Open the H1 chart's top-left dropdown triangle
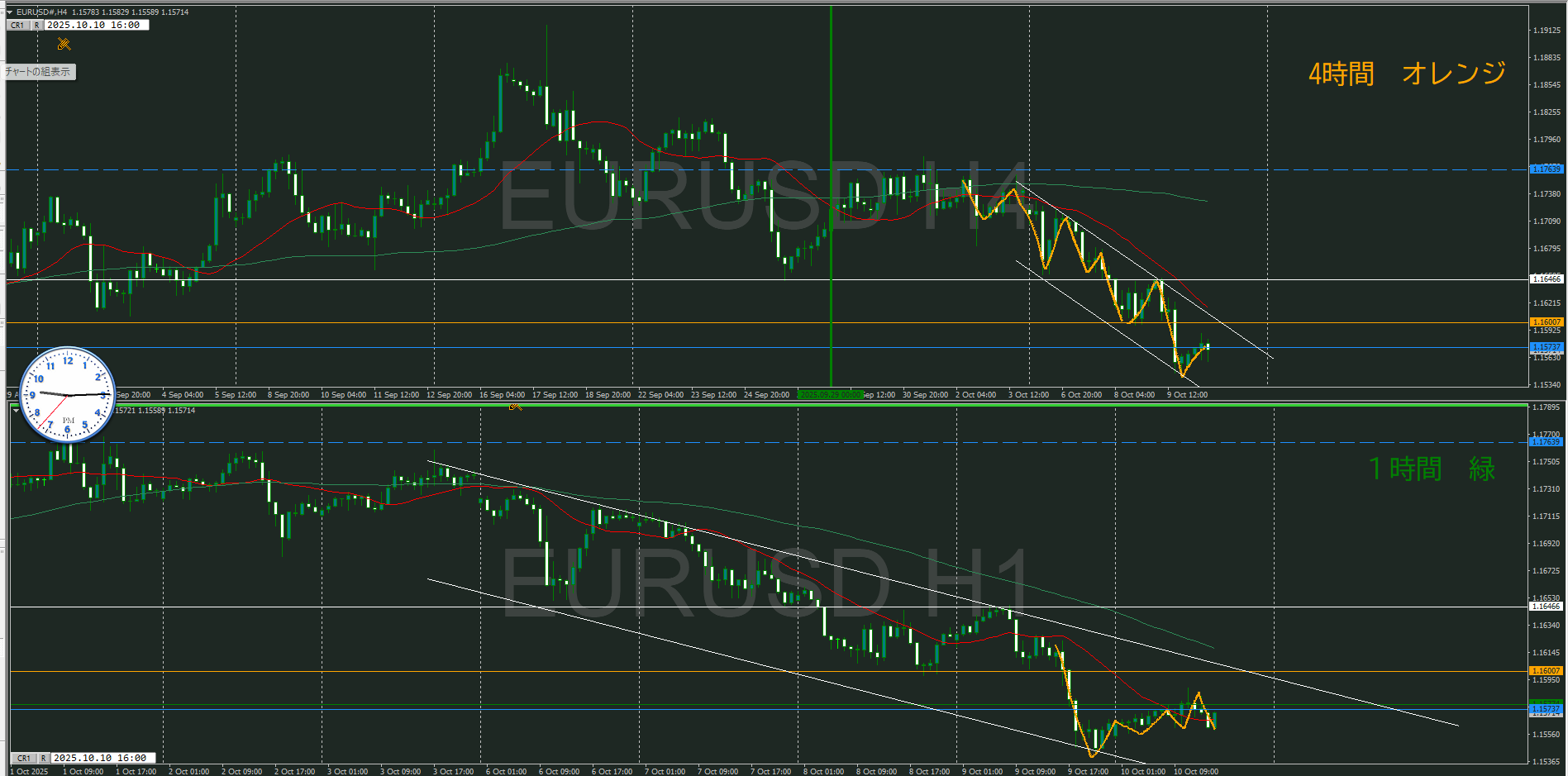The image size is (1568, 776). tap(16, 411)
